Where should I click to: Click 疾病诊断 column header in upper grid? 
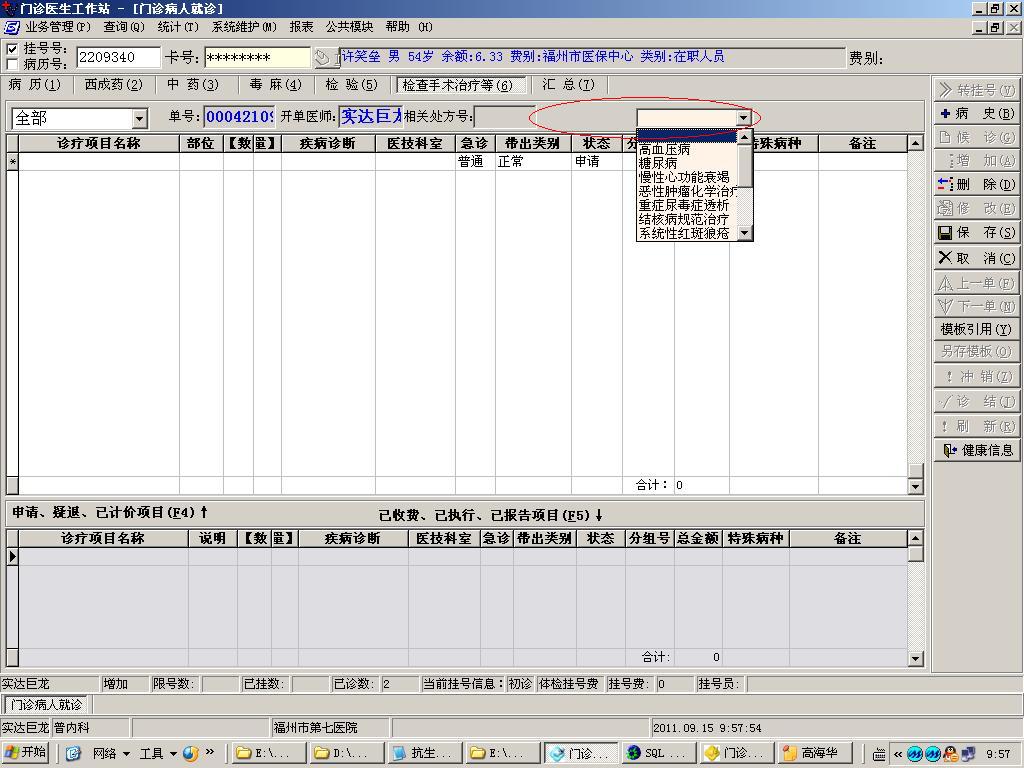pos(328,144)
